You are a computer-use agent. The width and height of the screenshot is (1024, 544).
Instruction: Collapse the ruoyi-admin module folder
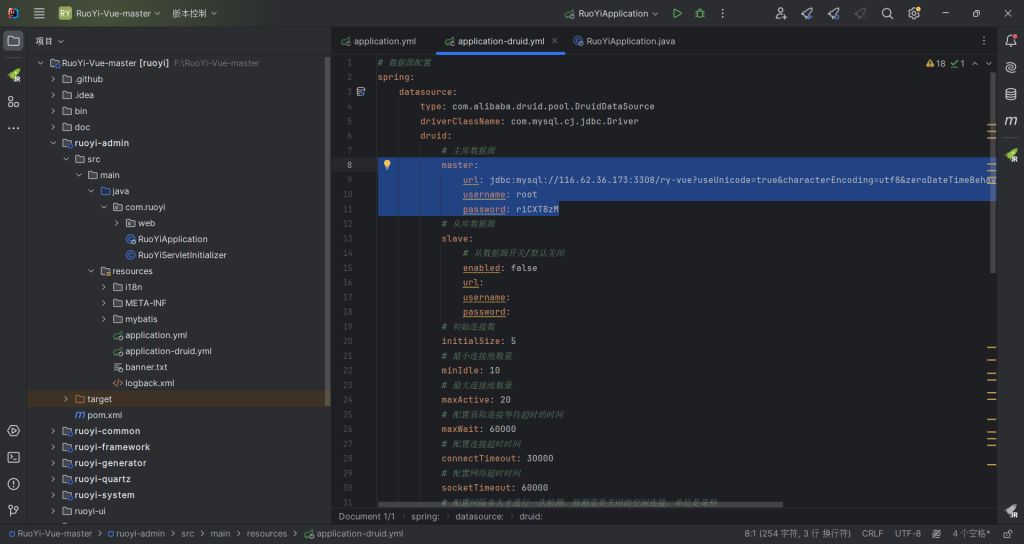(54, 143)
